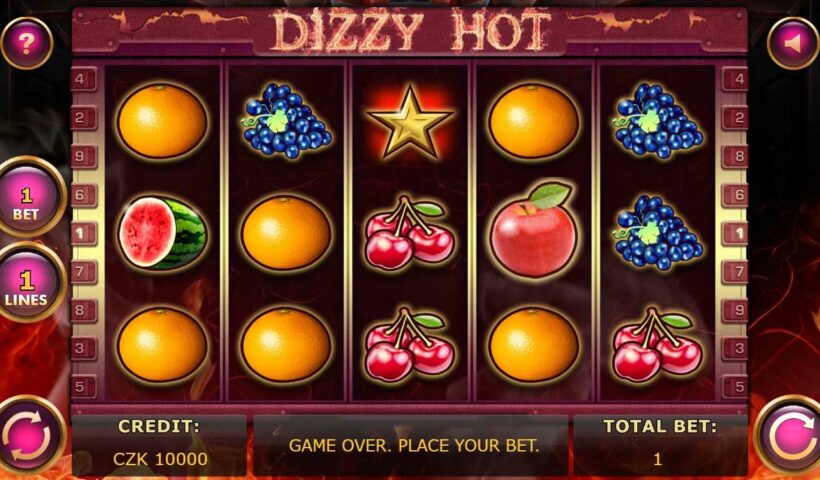
Task: Start autoplay with the double-arrow button
Action: pos(30,436)
